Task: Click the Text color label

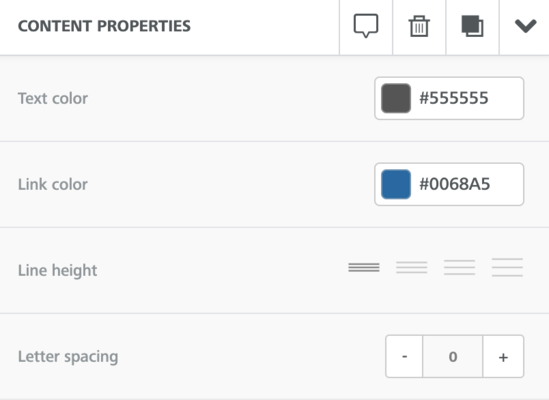Action: coord(53,98)
